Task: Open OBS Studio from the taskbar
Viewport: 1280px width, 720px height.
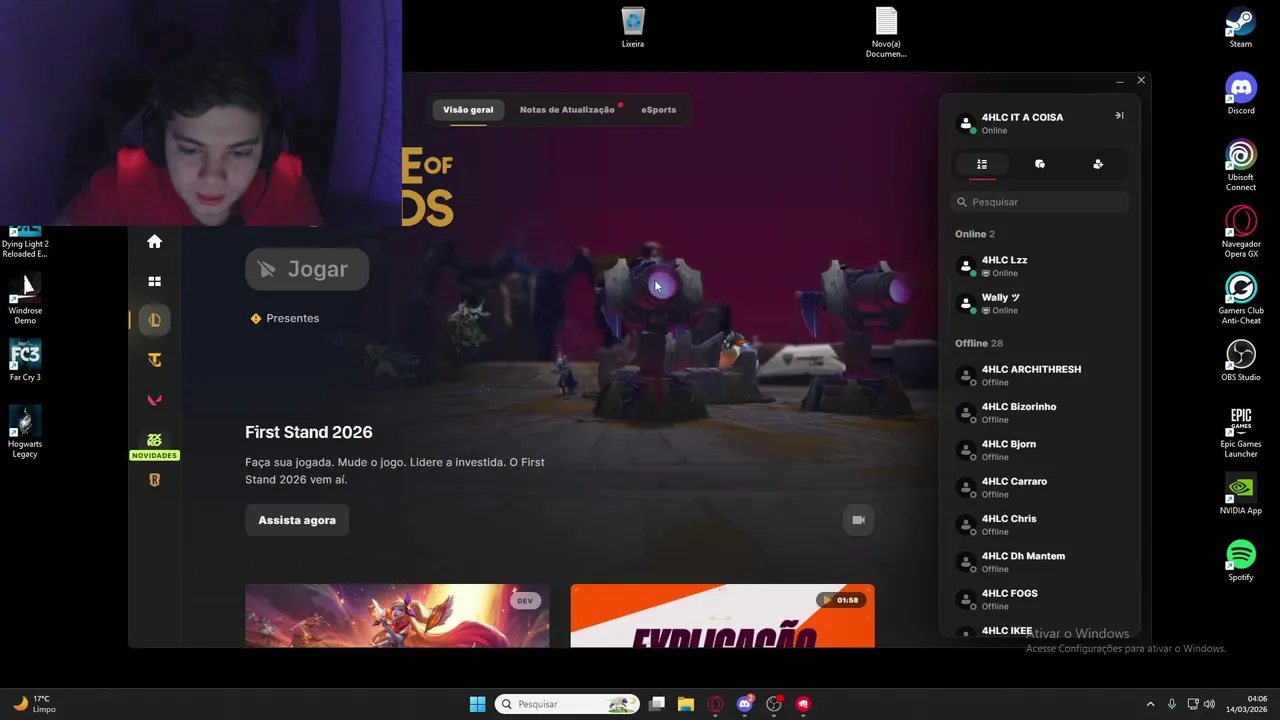Action: pyautogui.click(x=774, y=704)
